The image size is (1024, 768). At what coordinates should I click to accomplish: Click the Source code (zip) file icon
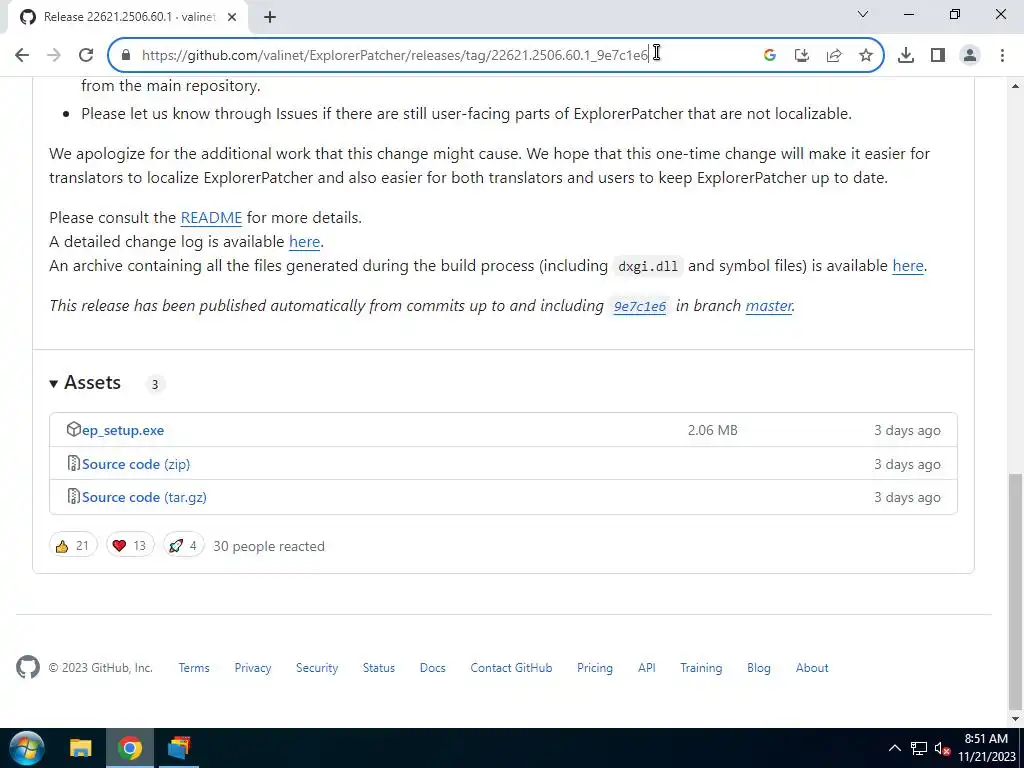point(74,464)
